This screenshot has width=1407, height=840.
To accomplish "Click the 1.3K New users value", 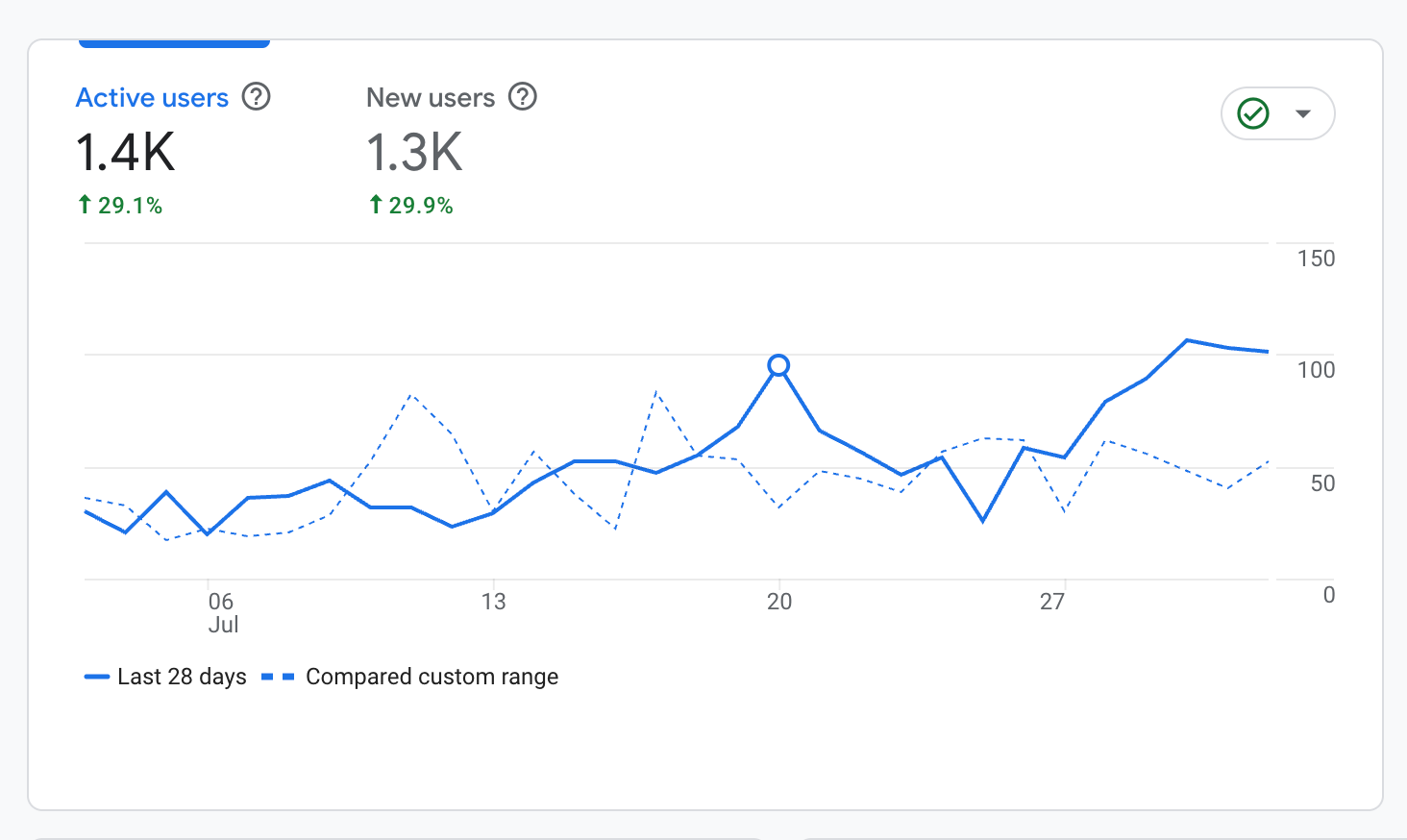I will pos(414,153).
